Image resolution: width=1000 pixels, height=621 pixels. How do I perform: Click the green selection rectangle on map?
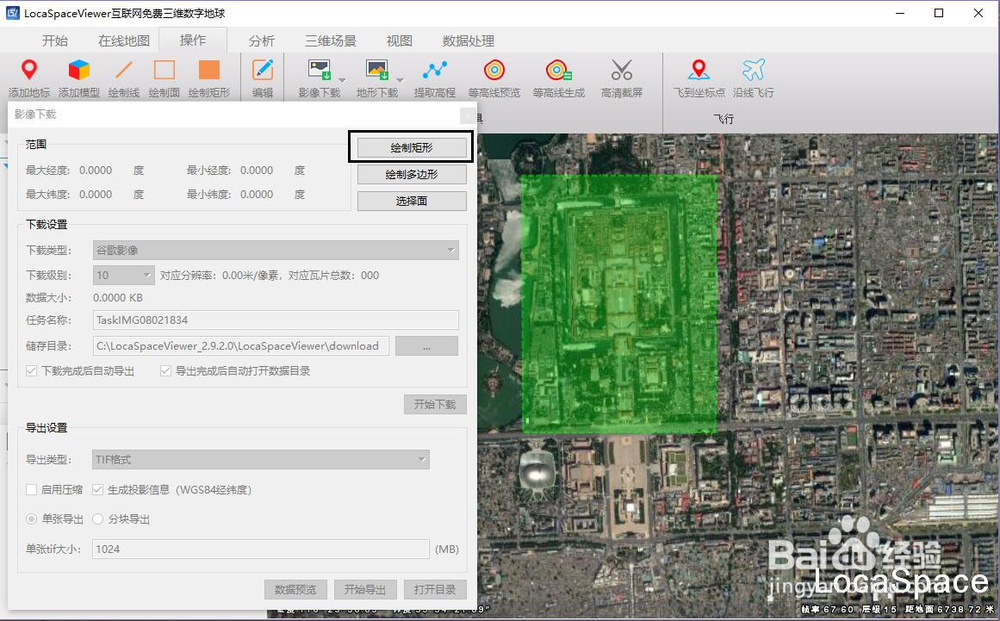(619, 304)
